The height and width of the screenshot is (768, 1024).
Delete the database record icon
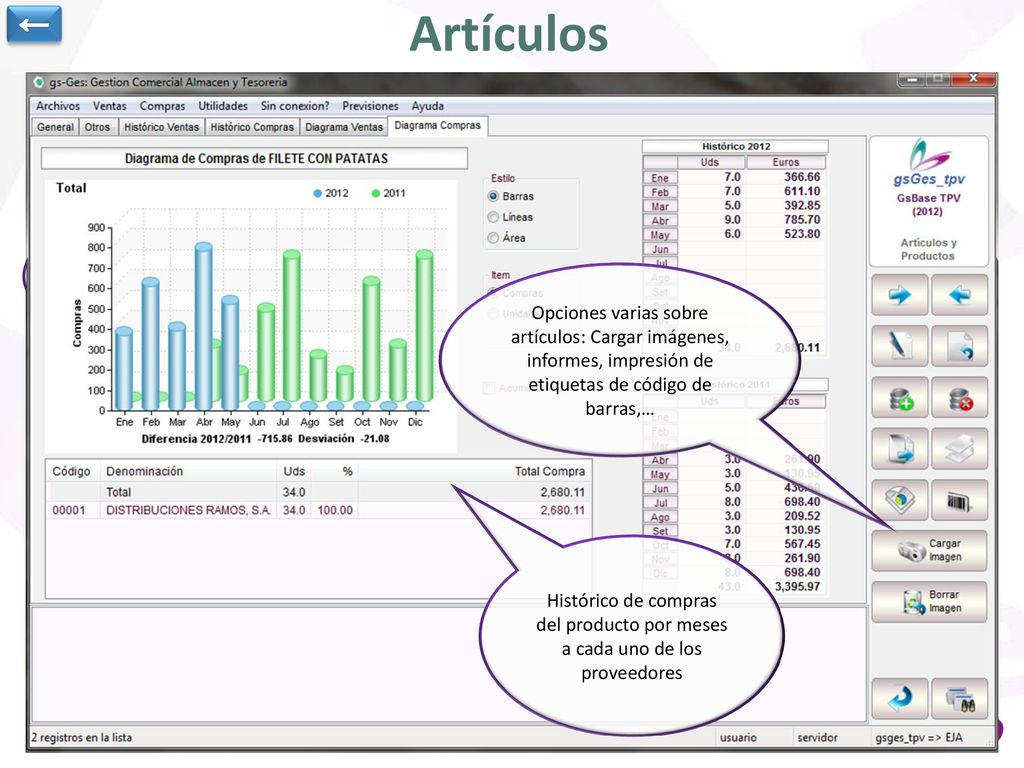point(959,398)
